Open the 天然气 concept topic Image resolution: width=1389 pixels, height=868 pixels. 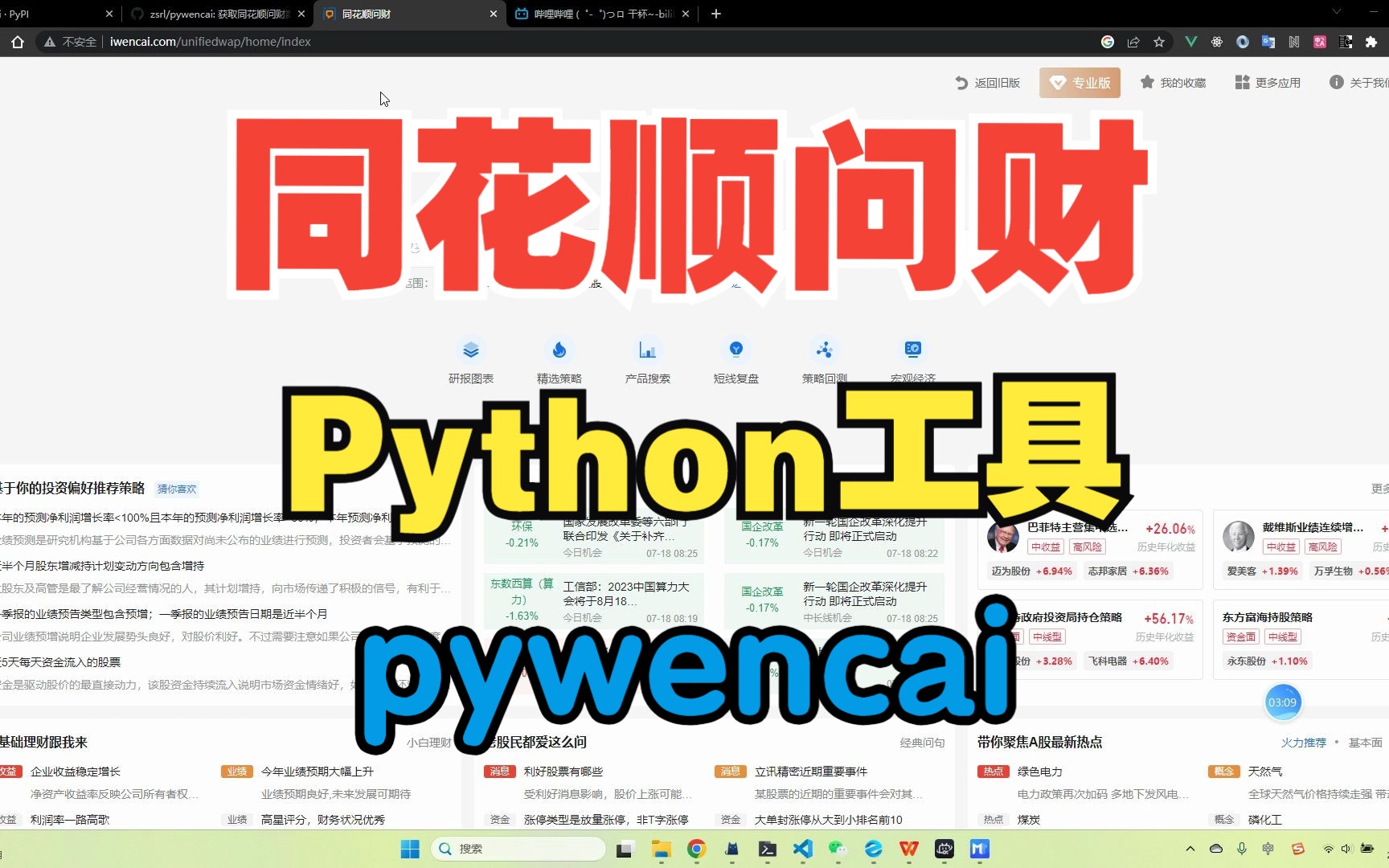click(x=1265, y=772)
